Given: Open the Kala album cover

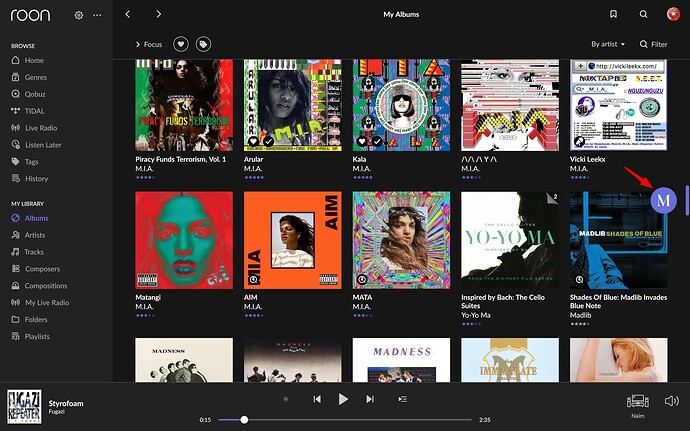Looking at the screenshot, I should tap(401, 105).
